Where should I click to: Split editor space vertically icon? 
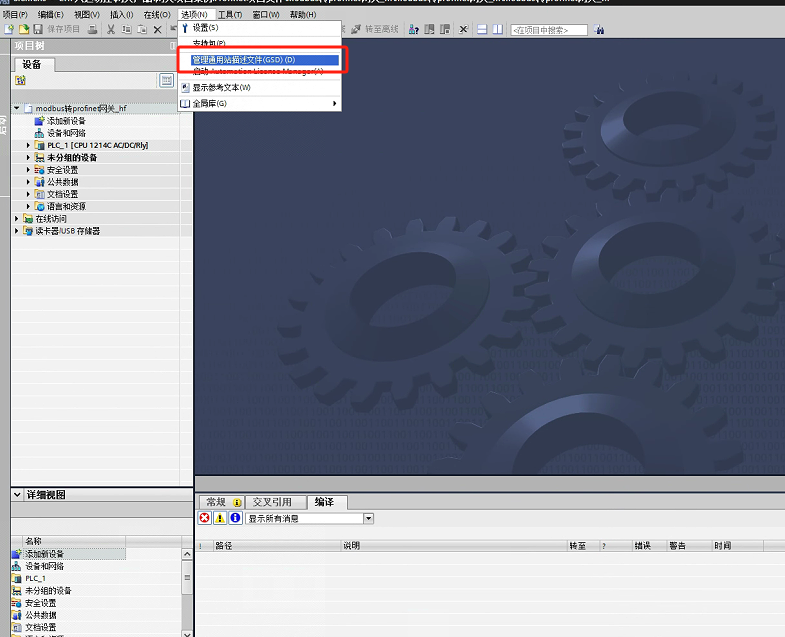498,30
